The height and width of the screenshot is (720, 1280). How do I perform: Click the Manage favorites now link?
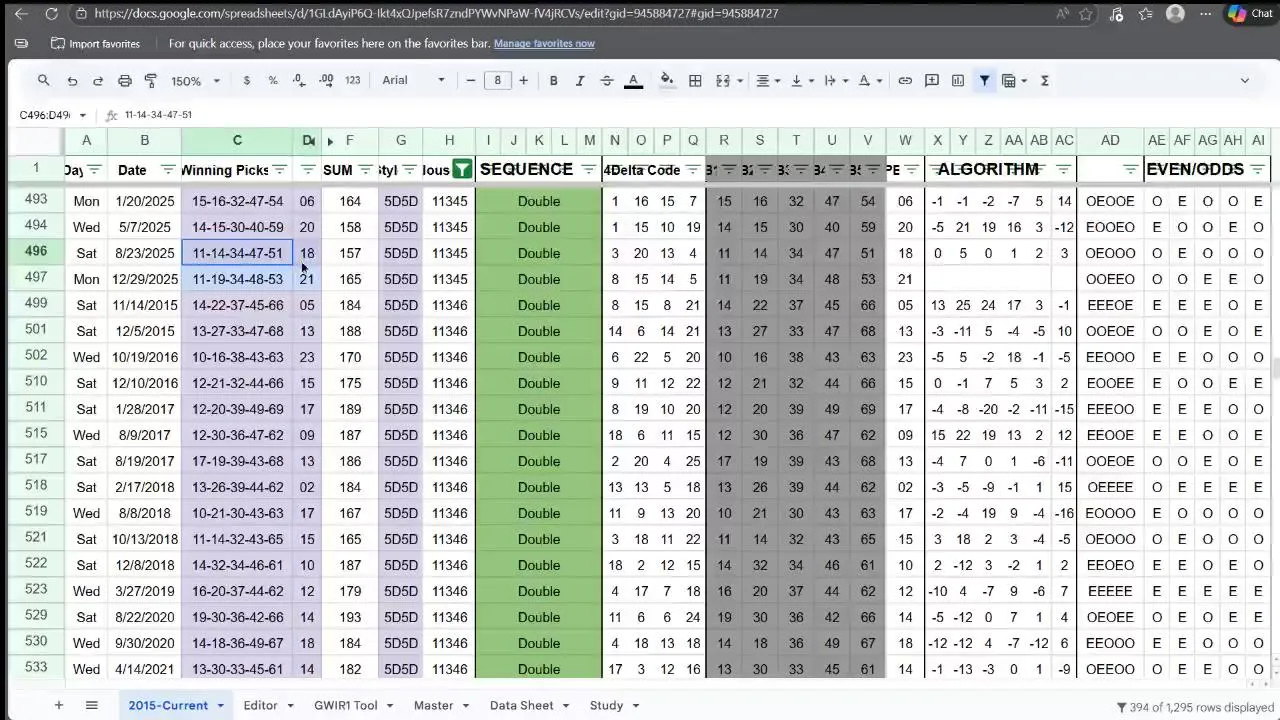click(x=544, y=44)
